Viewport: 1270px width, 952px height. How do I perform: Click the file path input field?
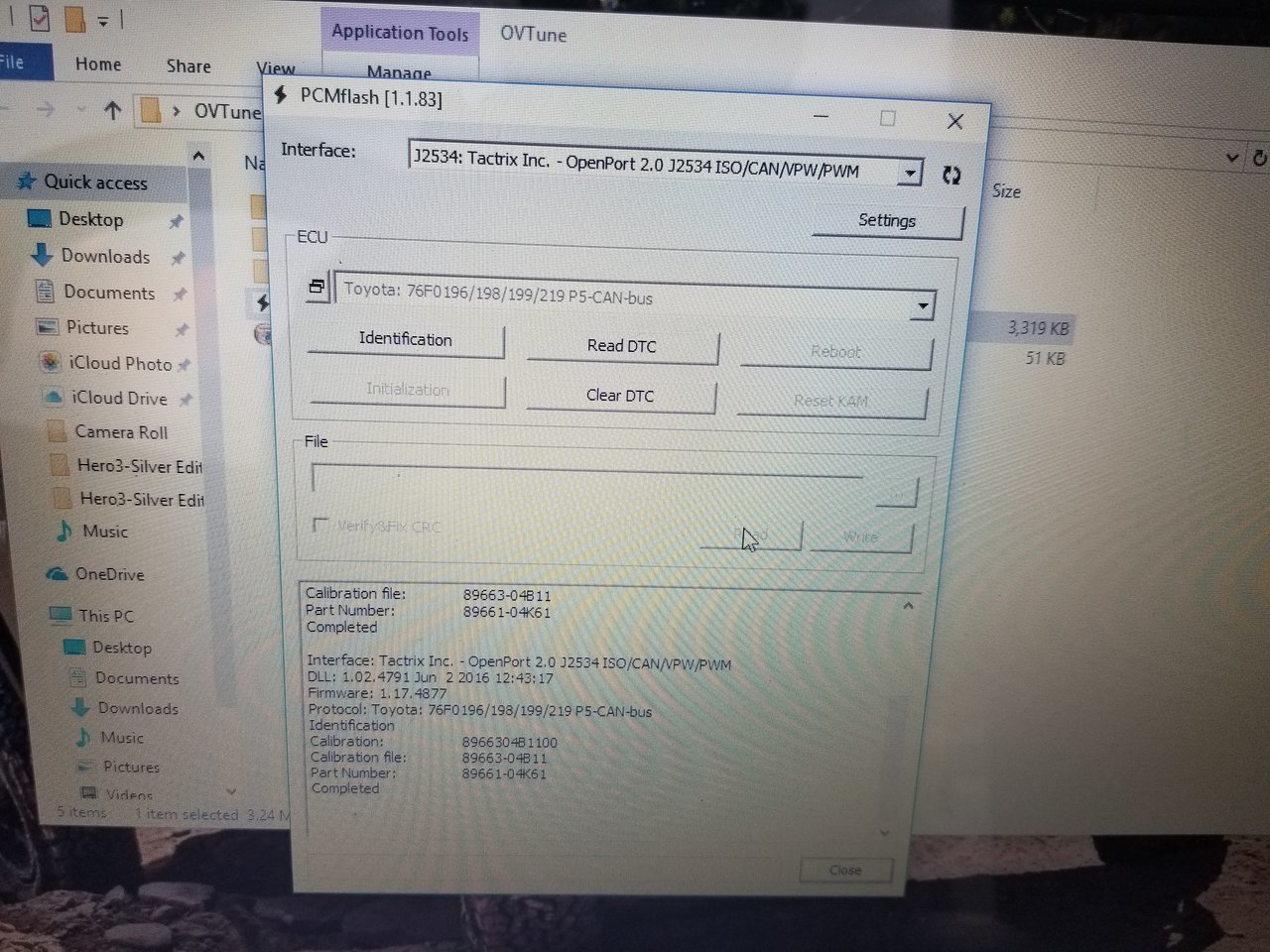coord(587,477)
